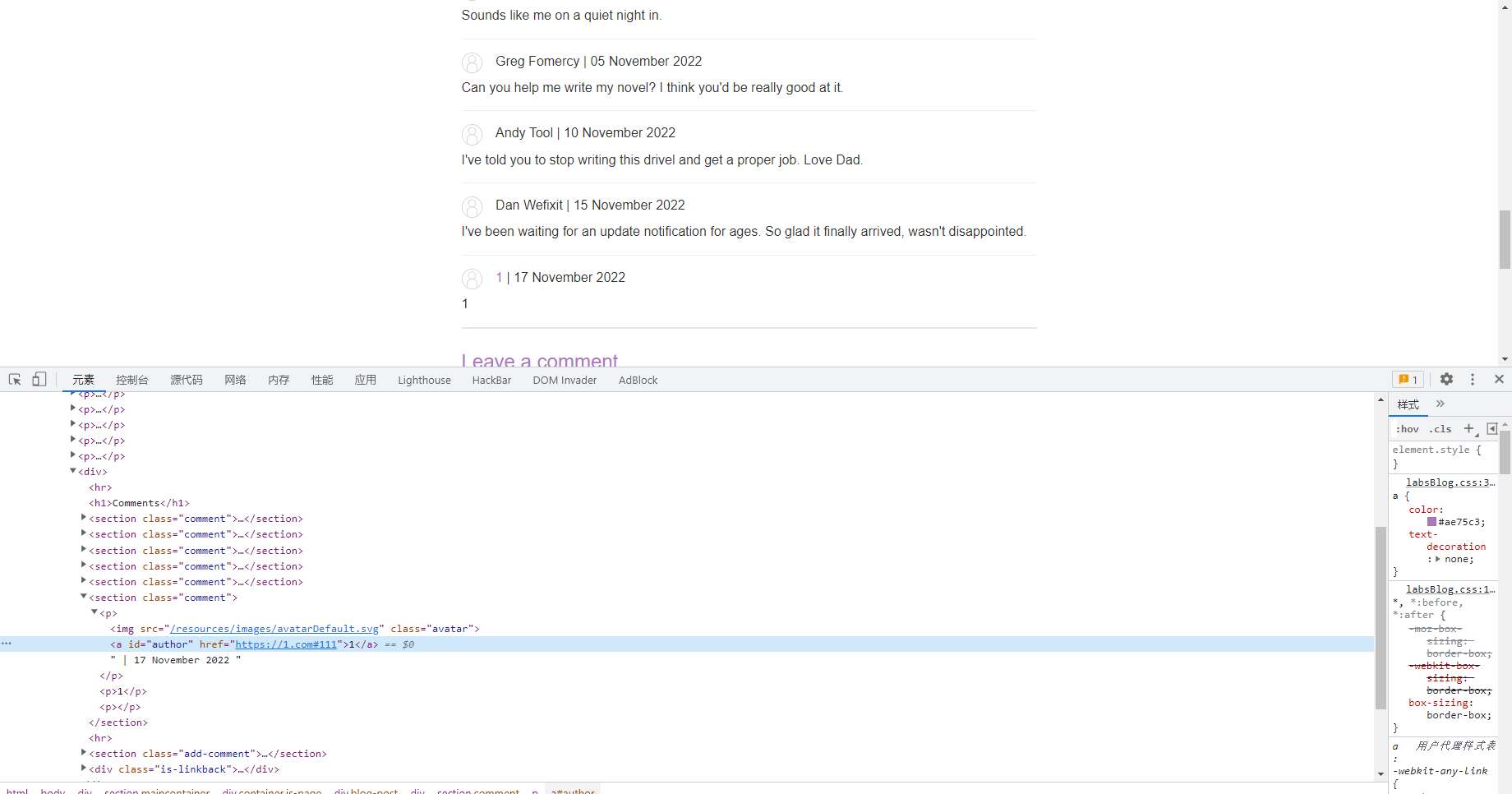The image size is (1512, 794).
Task: Click the issues badge showing 1 warning
Action: pos(1408,379)
